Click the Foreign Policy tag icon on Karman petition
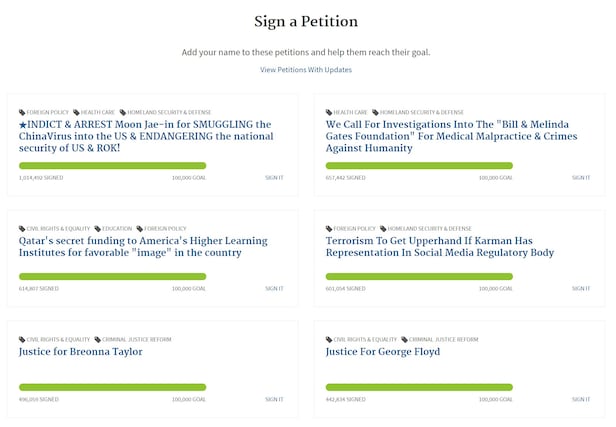 click(x=329, y=228)
